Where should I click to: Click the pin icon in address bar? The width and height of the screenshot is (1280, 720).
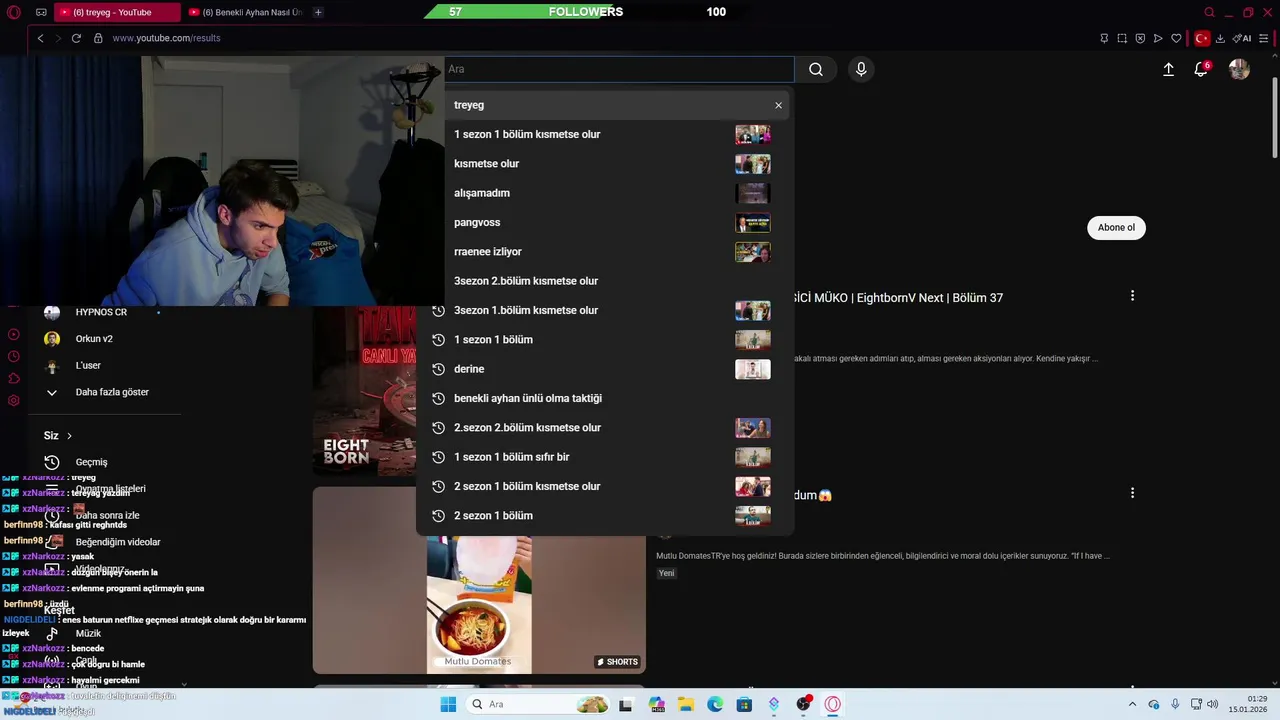tap(1104, 38)
